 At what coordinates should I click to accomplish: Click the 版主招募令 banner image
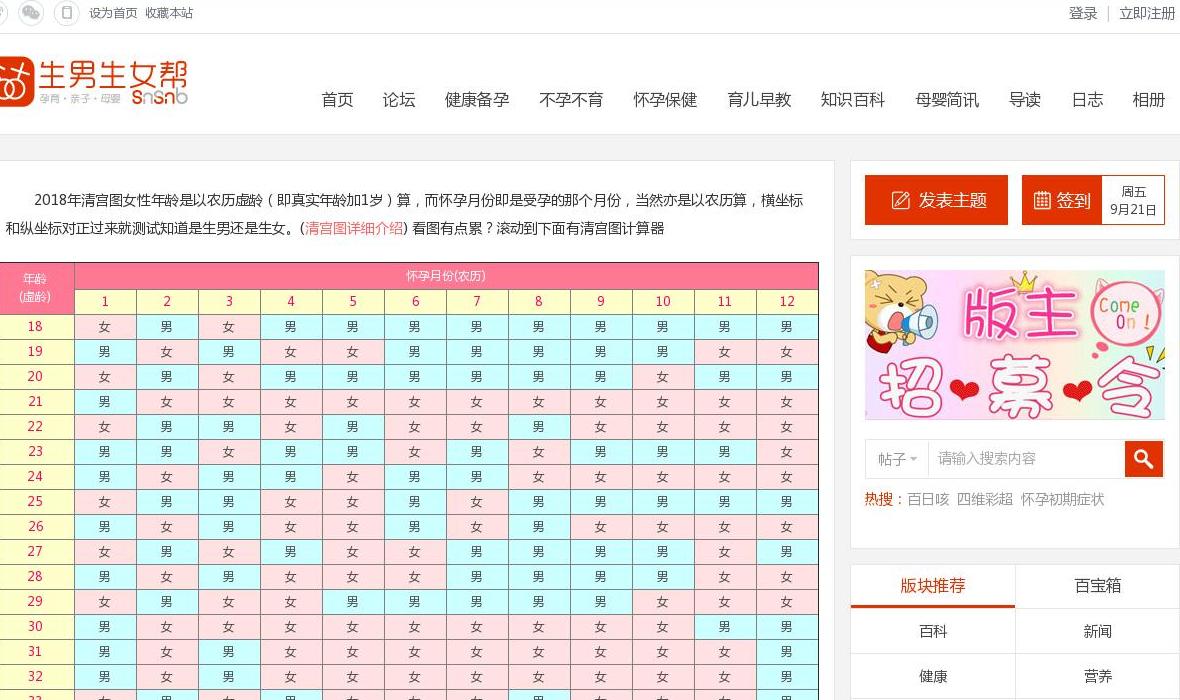pos(1014,345)
